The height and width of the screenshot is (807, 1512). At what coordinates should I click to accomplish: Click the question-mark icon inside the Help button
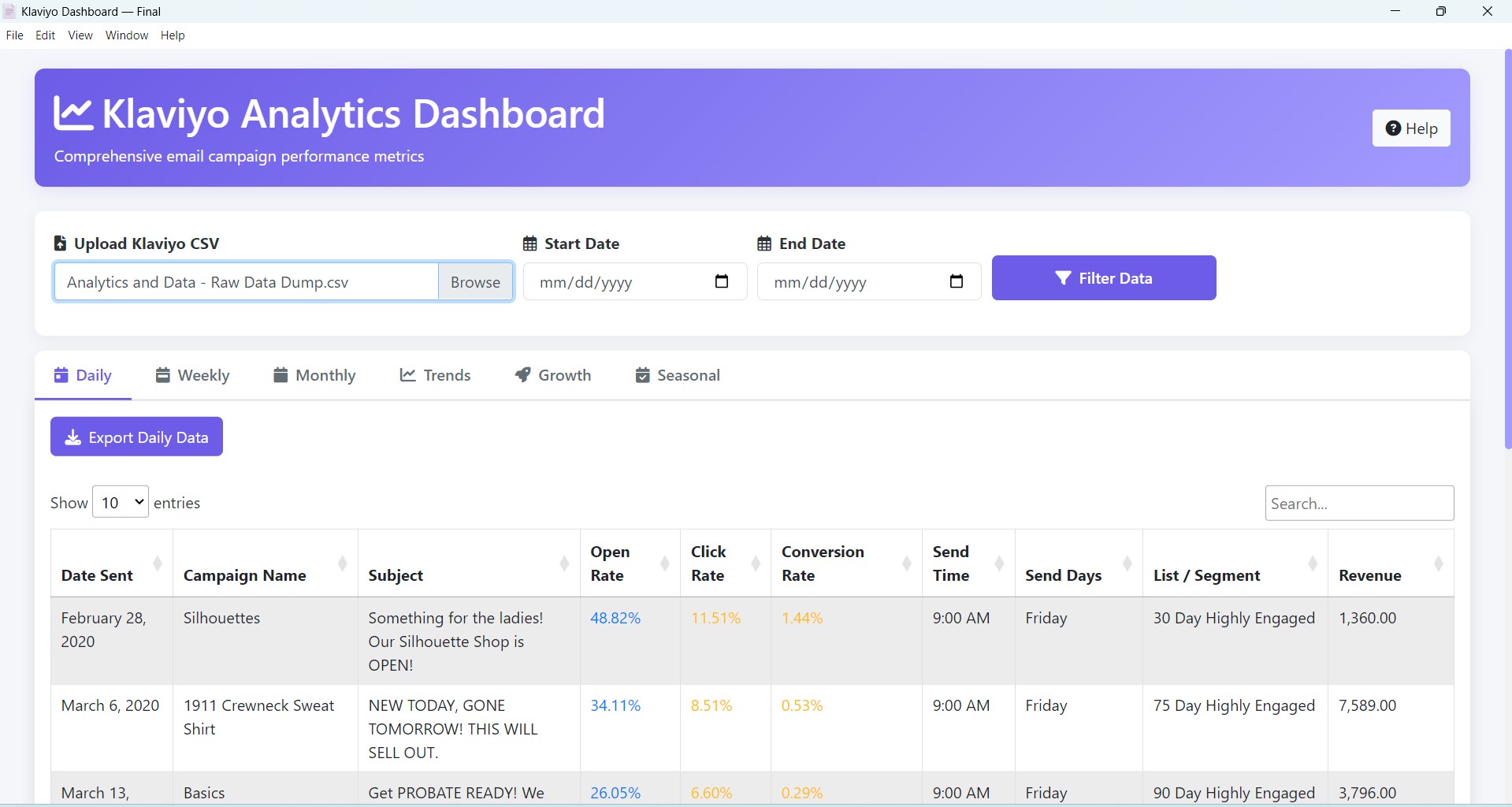(x=1392, y=128)
